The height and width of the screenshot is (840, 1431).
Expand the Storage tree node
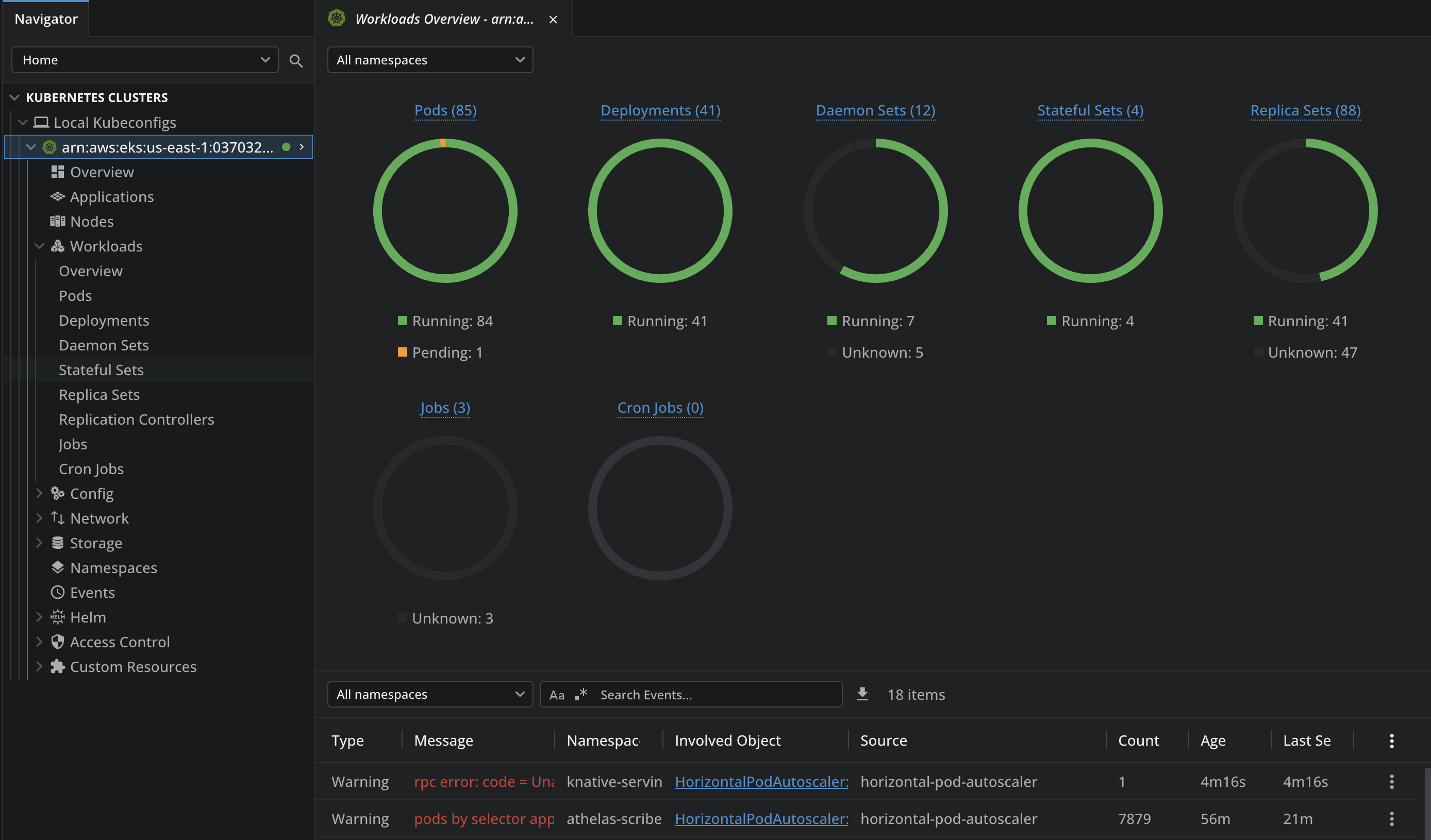39,543
